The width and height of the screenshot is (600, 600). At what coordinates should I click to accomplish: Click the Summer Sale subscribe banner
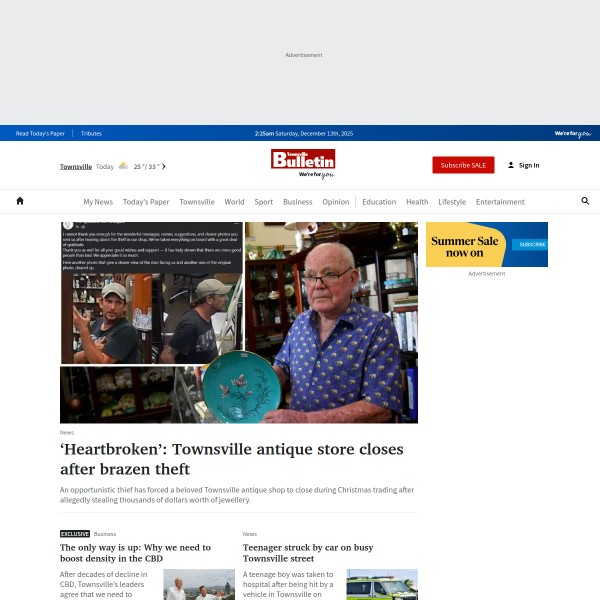487,244
